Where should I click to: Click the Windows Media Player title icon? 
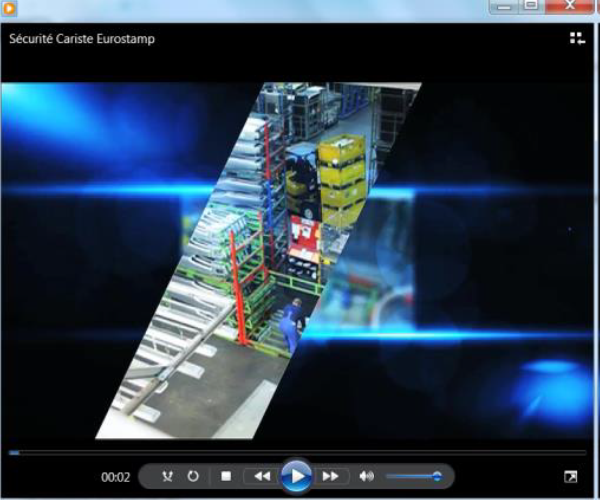coord(9,8)
